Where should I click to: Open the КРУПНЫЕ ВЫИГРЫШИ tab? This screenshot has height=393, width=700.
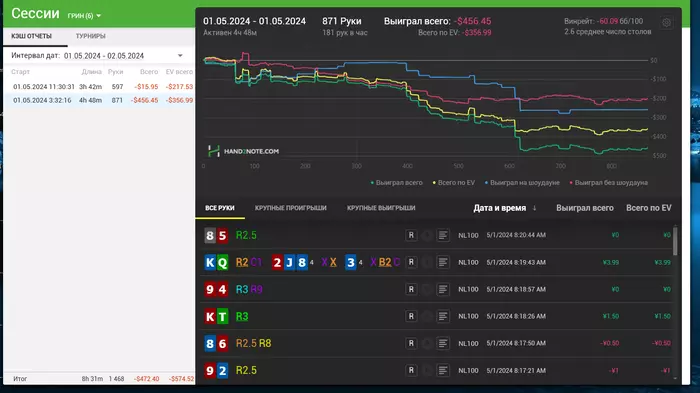pyautogui.click(x=381, y=208)
